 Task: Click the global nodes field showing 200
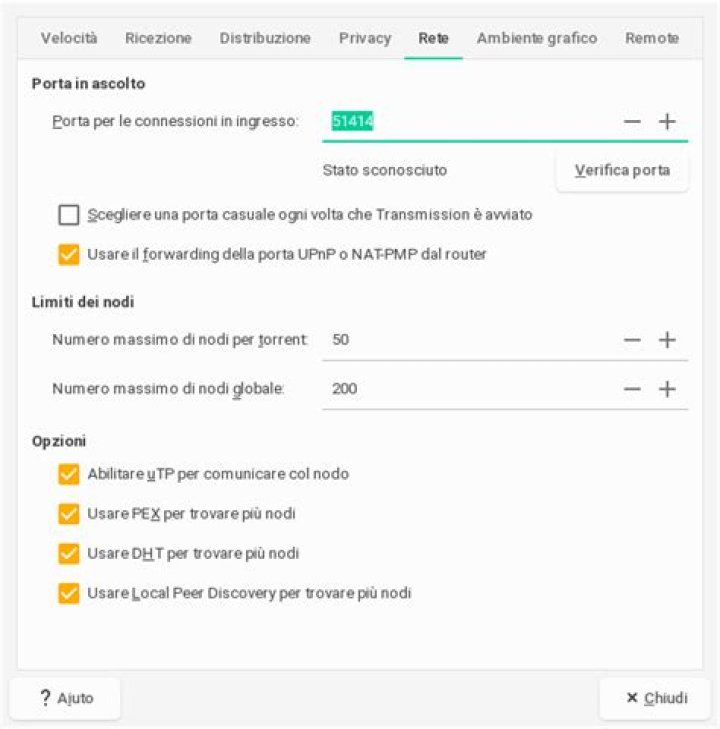click(469, 389)
